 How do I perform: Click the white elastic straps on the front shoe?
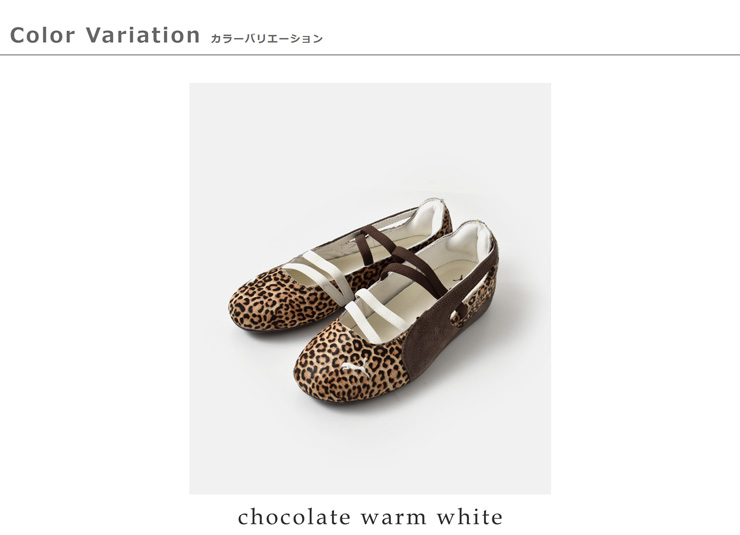(375, 313)
